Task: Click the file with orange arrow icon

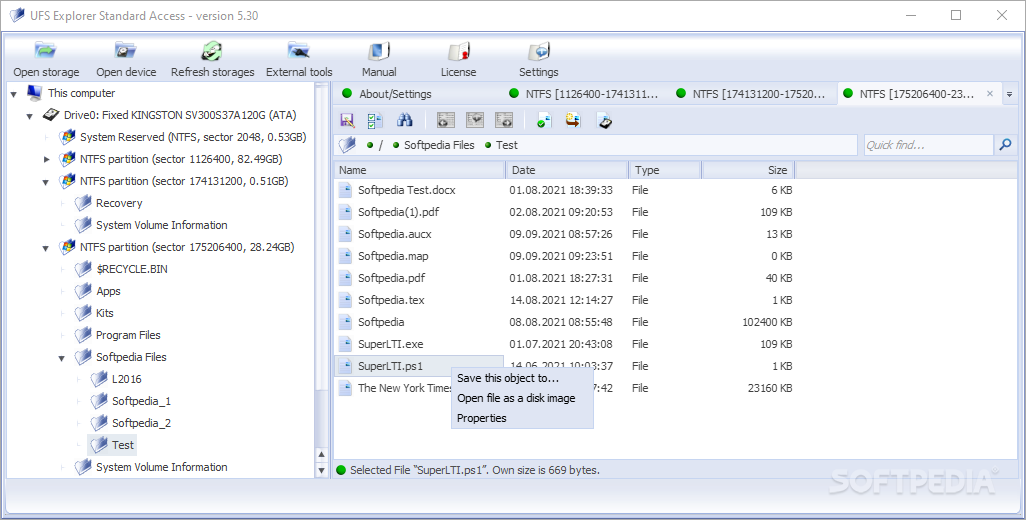Action: coord(573,120)
